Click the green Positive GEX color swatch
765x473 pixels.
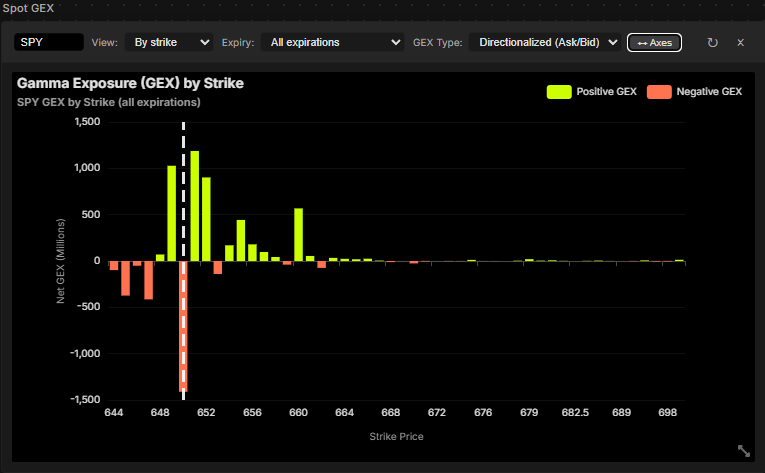point(558,92)
